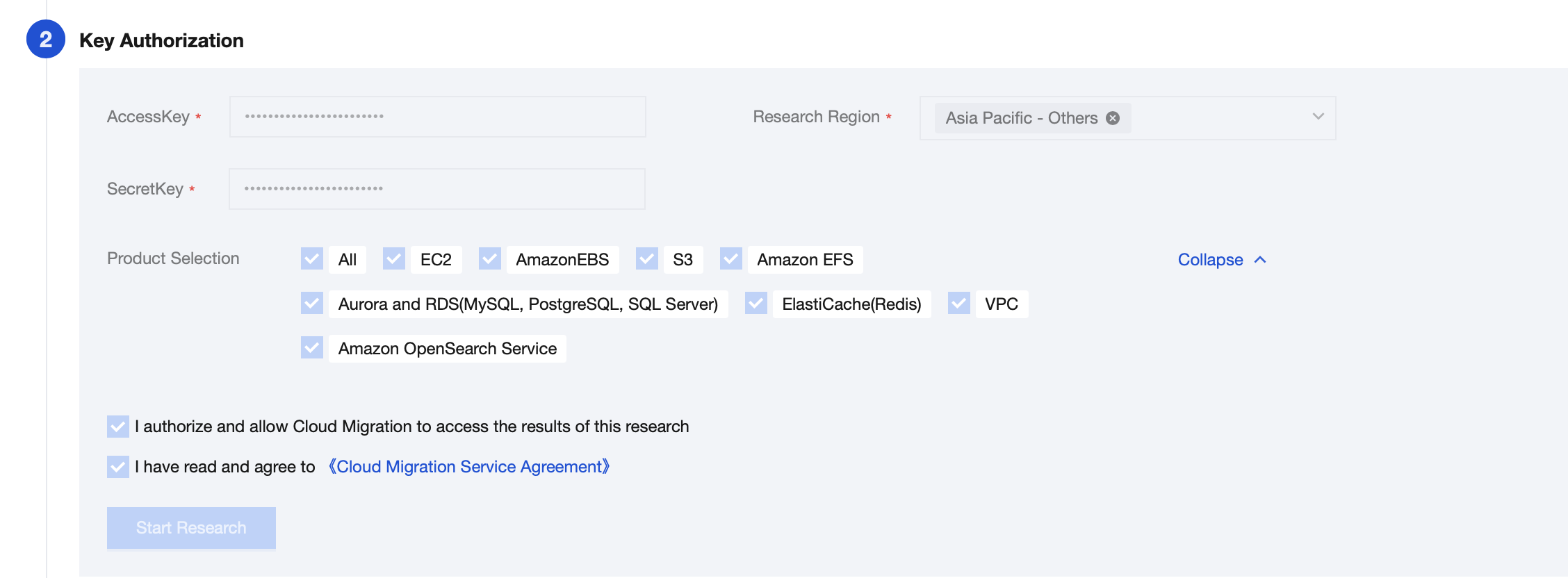The height and width of the screenshot is (578, 1568).
Task: Open the Research Region dropdown
Action: (x=1318, y=117)
